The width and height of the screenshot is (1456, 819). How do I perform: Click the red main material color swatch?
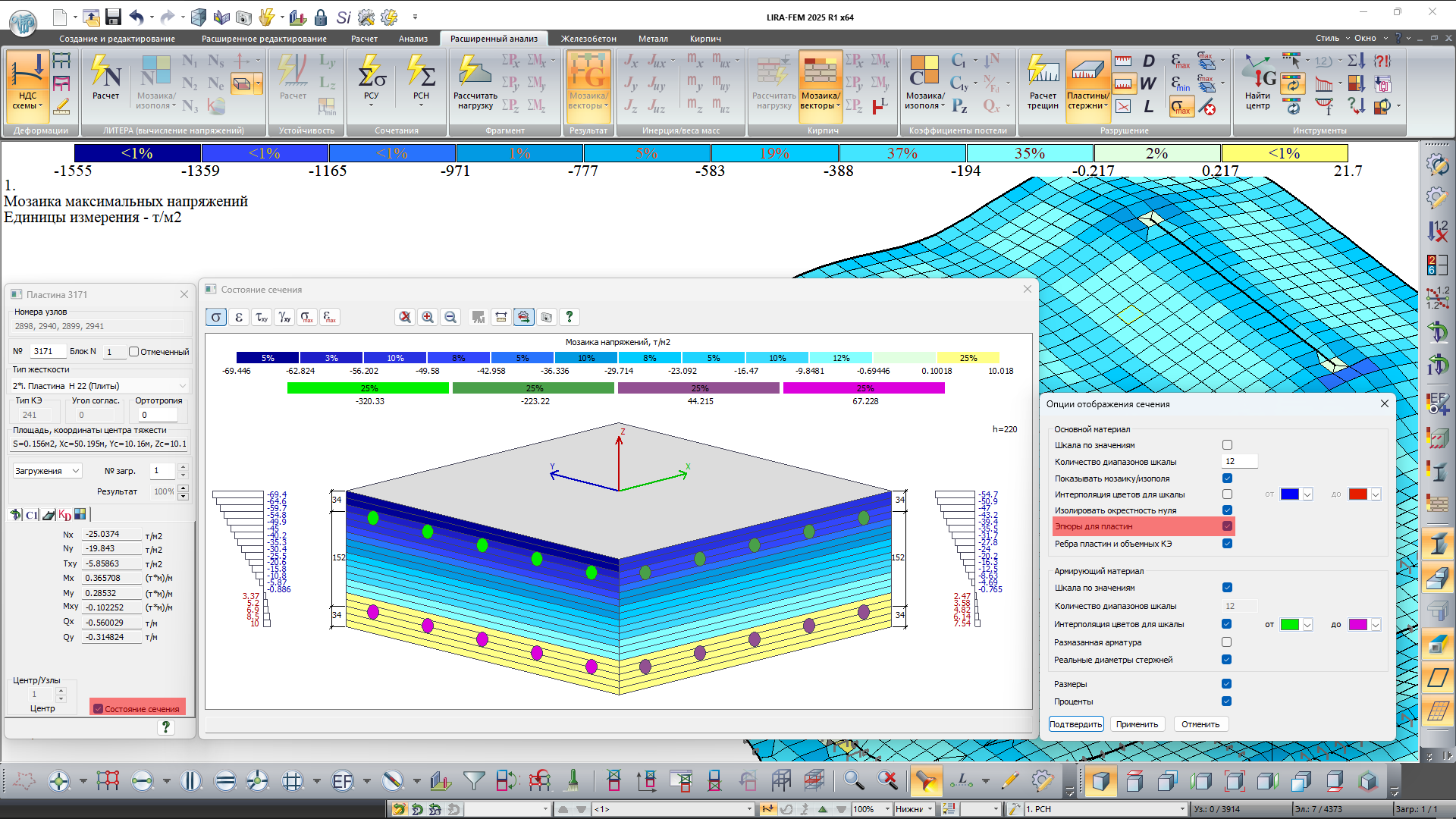[x=1357, y=494]
